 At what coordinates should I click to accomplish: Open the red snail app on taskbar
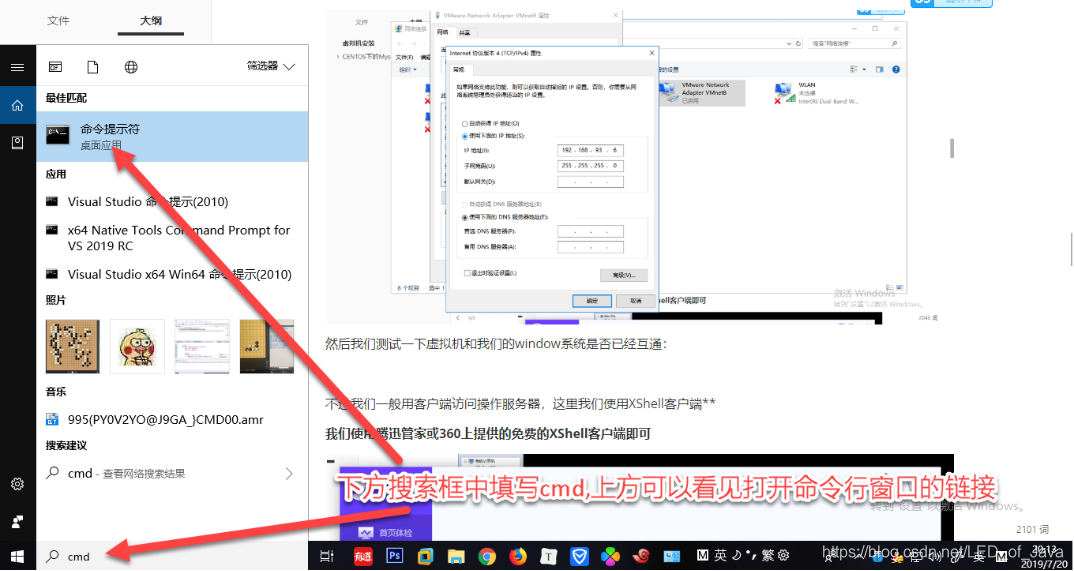pos(641,557)
